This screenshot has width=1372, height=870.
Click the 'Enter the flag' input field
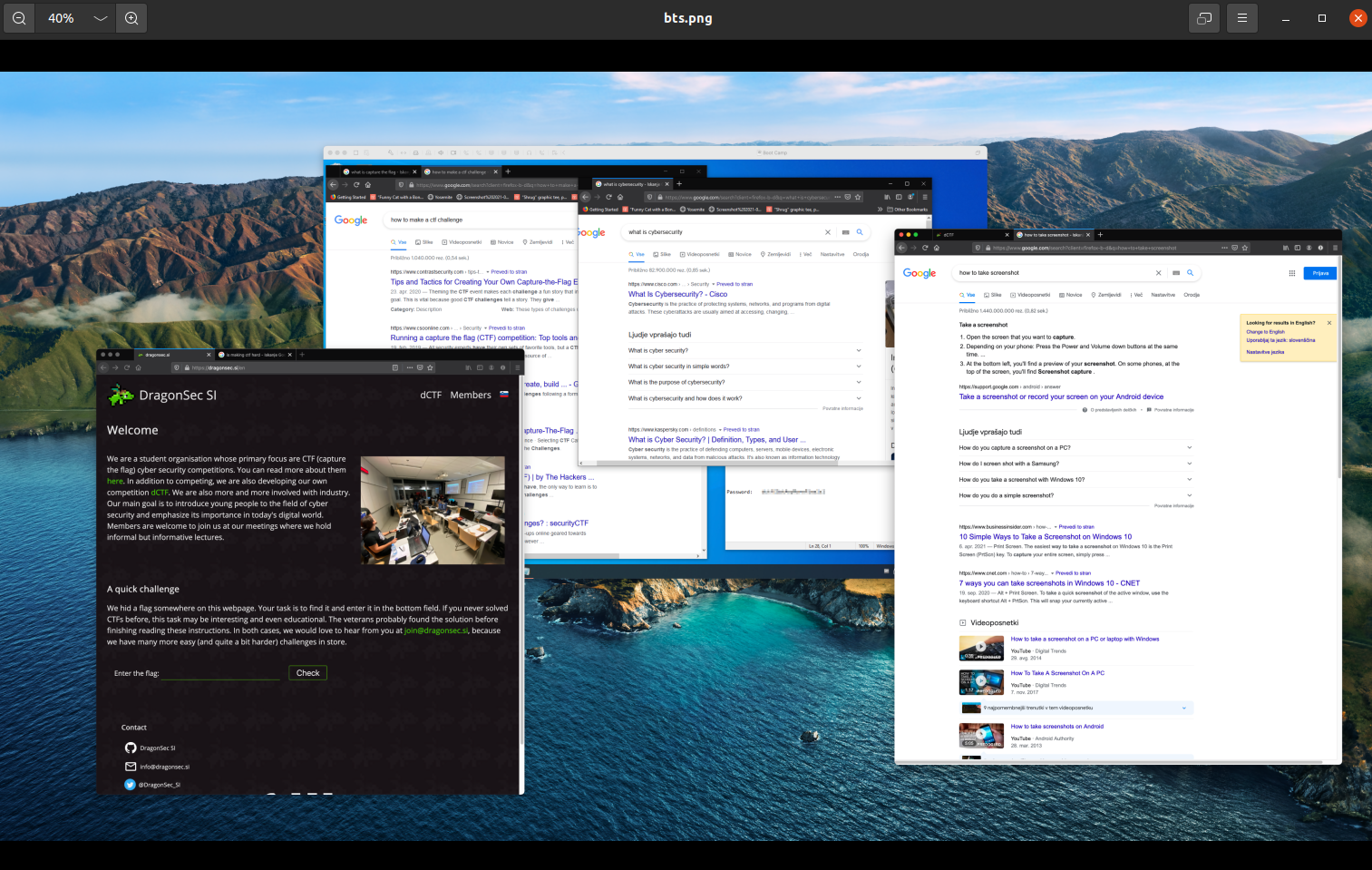[220, 673]
